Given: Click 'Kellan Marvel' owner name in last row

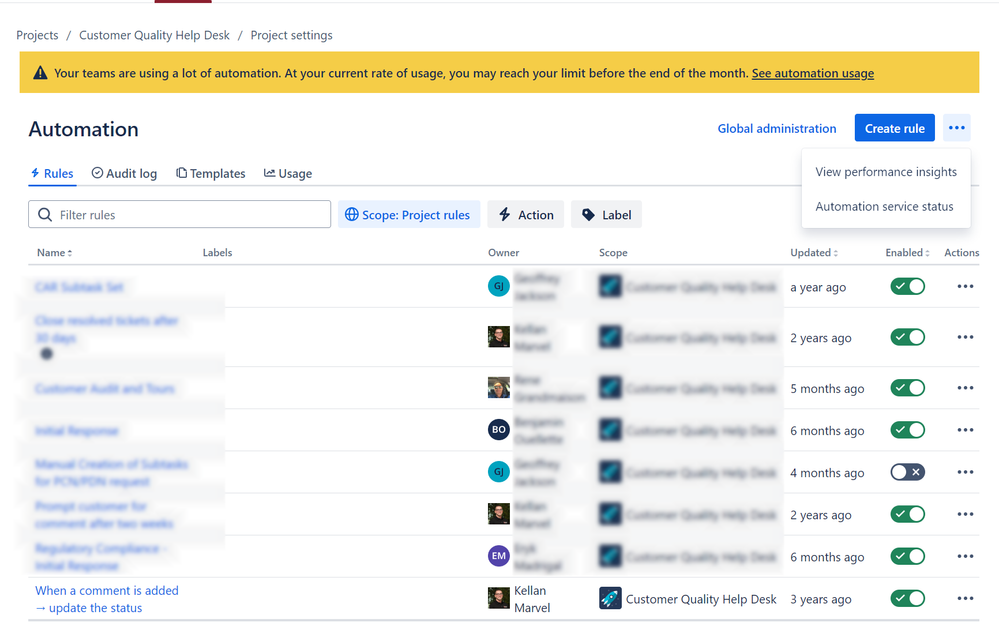Looking at the screenshot, I should [532, 599].
